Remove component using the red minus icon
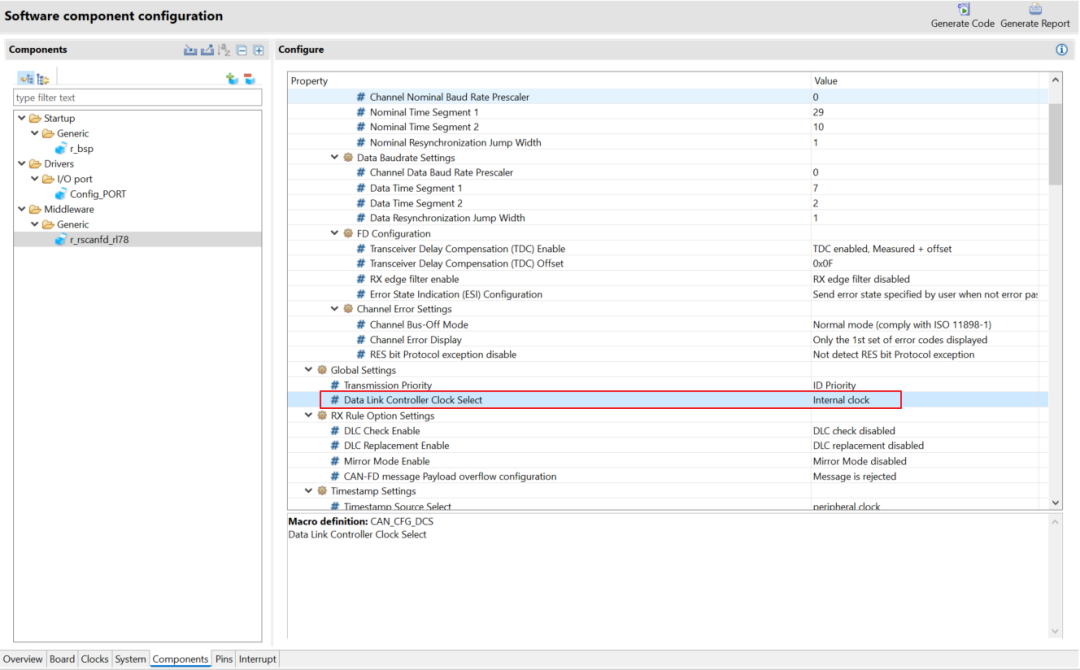This screenshot has height=670, width=1080. pyautogui.click(x=249, y=79)
